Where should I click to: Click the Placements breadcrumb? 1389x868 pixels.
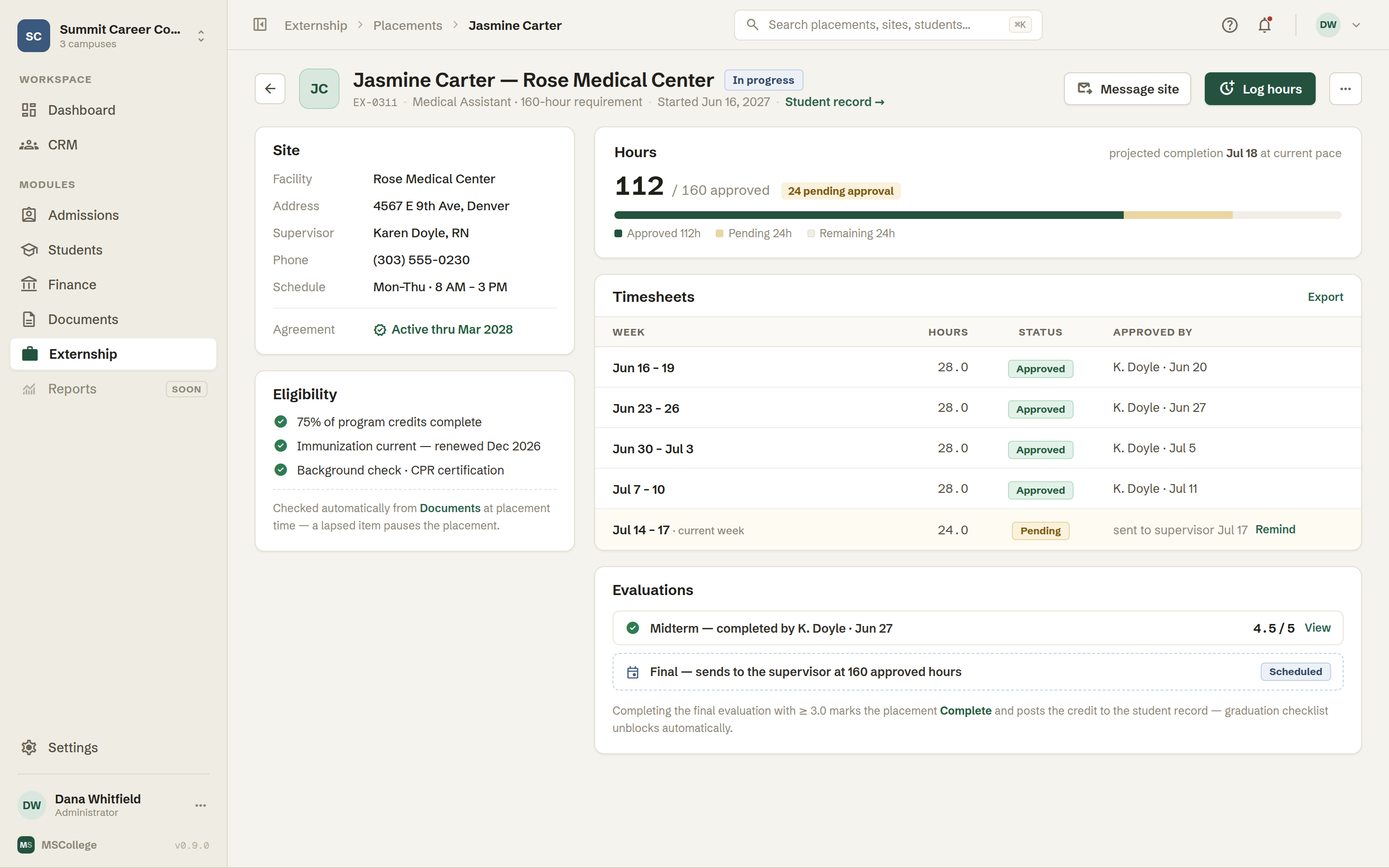[x=408, y=25]
